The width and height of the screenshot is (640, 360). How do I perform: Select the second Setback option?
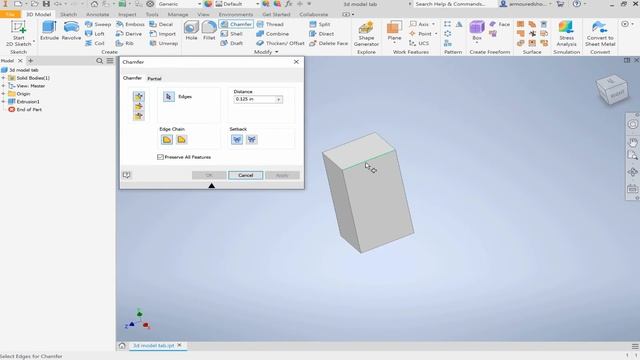[x=252, y=140]
